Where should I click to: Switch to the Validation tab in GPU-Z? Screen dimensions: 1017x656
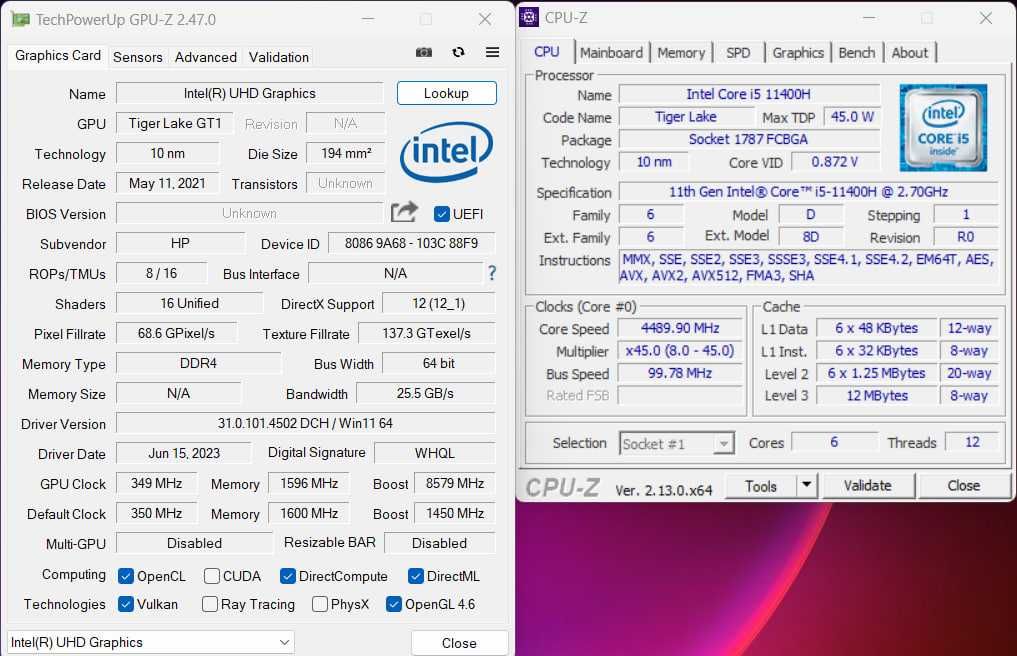[279, 57]
